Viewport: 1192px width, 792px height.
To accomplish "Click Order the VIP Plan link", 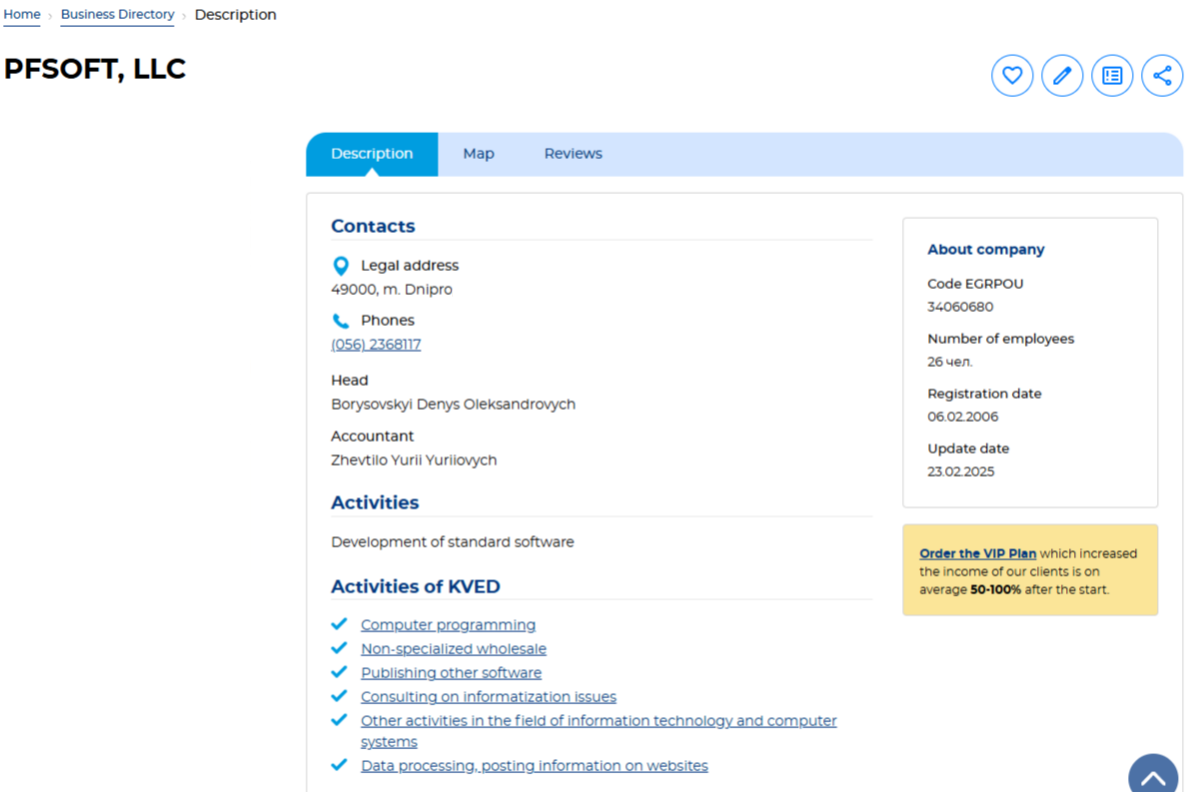I will click(x=978, y=553).
